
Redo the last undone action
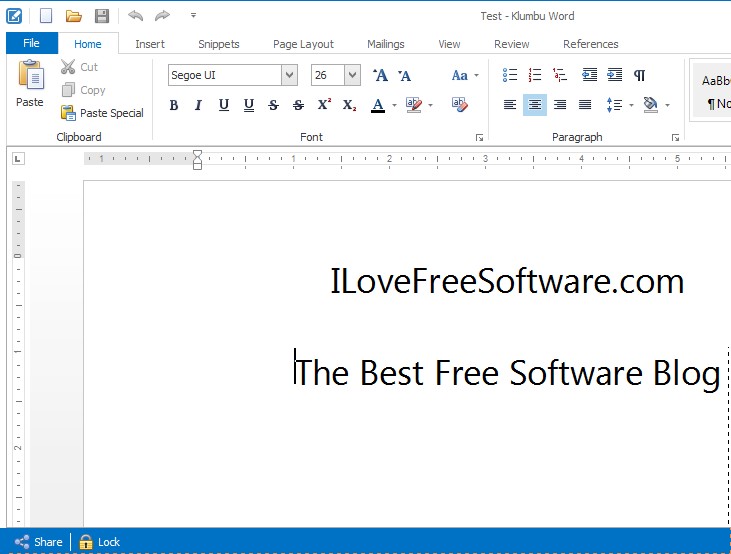(162, 16)
